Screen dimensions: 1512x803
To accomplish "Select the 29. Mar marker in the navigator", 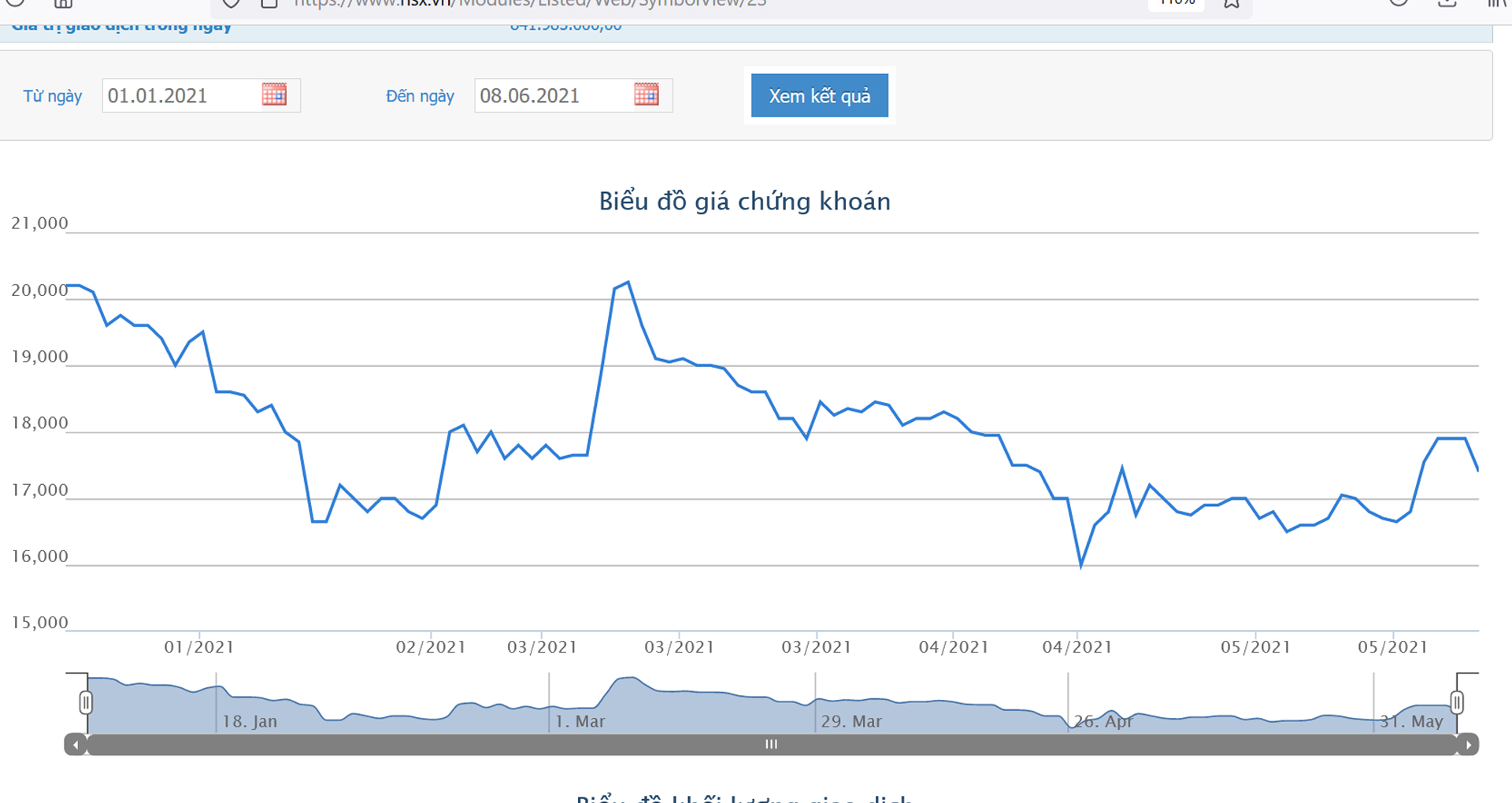I will [x=851, y=721].
